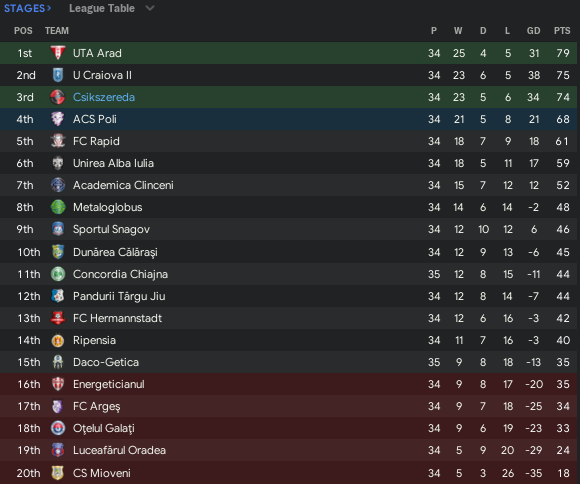This screenshot has height=484, width=580.
Task: Open the FC Rapid team name
Action: [x=96, y=141]
